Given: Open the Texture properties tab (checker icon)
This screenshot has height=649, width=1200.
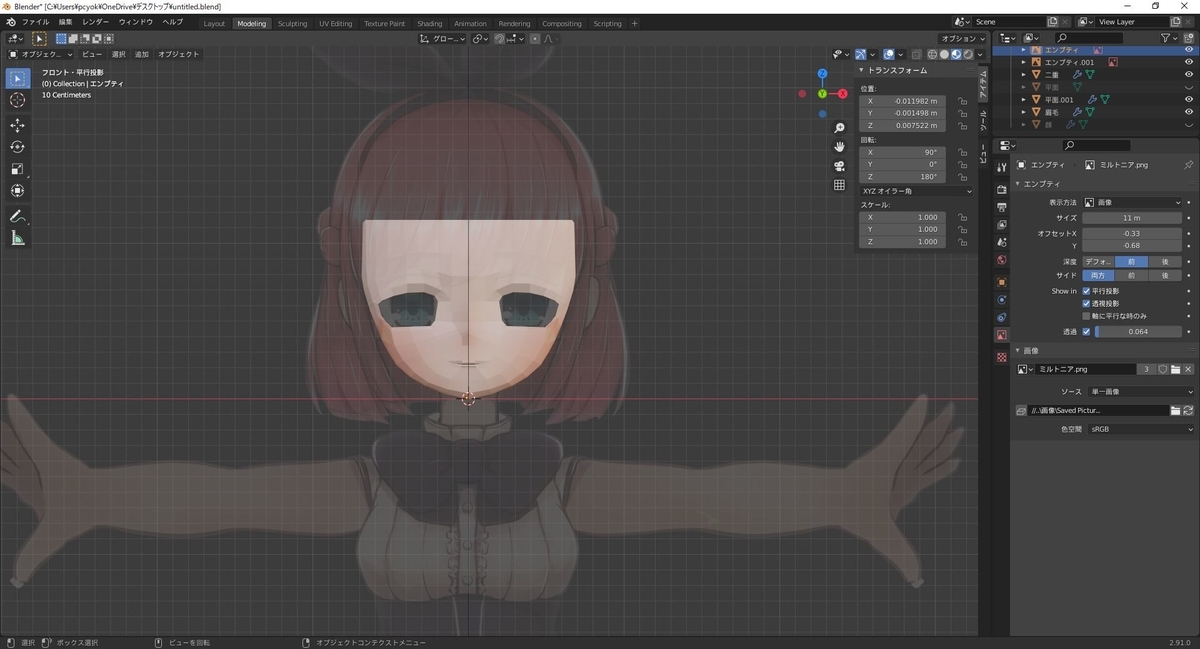Looking at the screenshot, I should click(1001, 357).
